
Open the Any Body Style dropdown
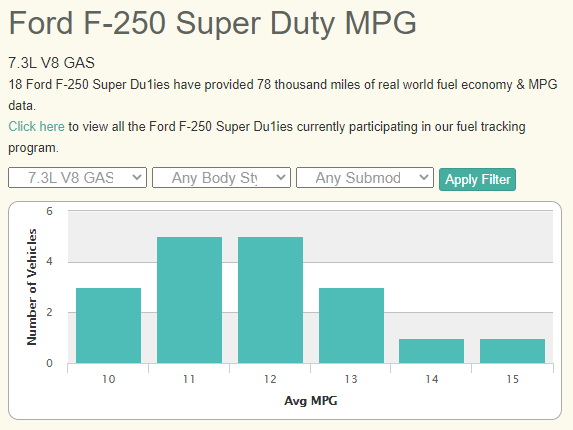click(x=221, y=178)
